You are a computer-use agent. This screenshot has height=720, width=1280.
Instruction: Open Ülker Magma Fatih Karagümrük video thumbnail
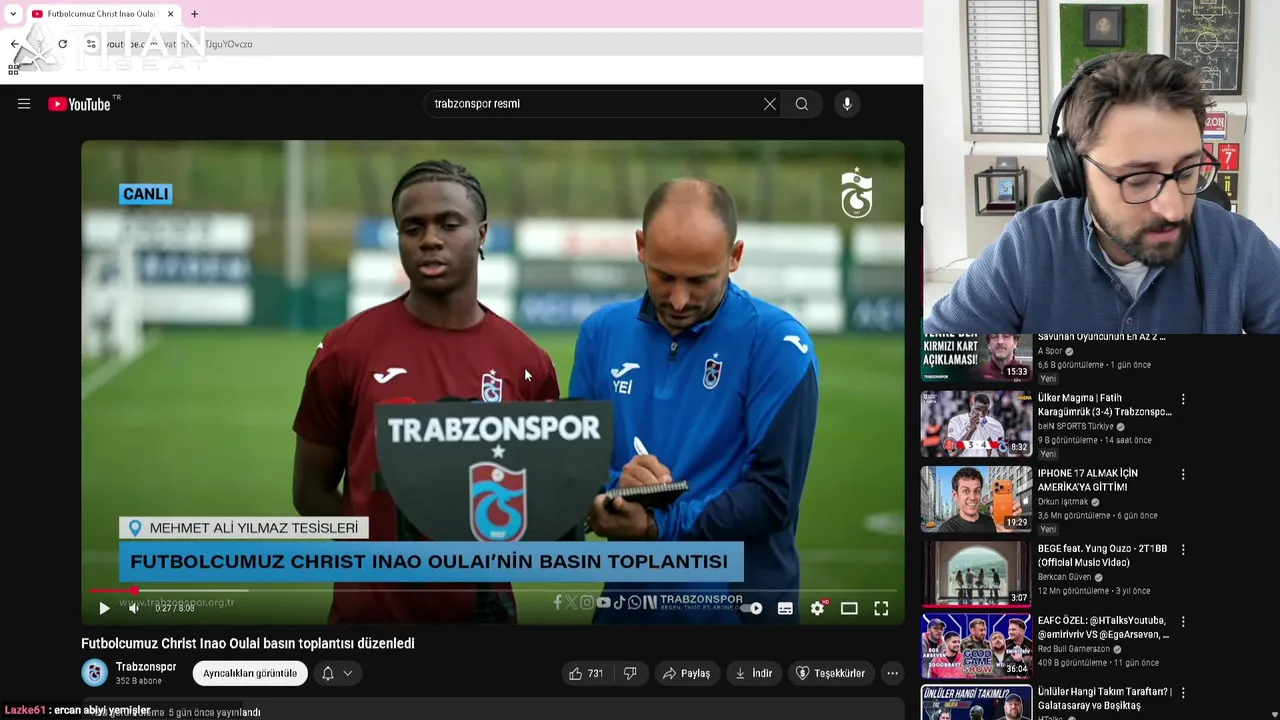click(976, 424)
